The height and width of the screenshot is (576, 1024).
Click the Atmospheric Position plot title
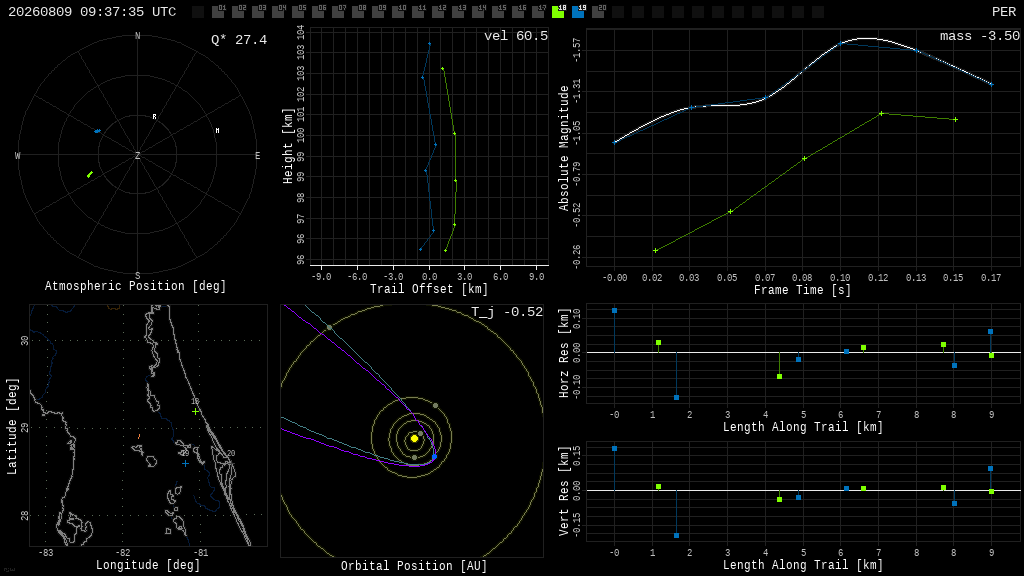coord(135,286)
